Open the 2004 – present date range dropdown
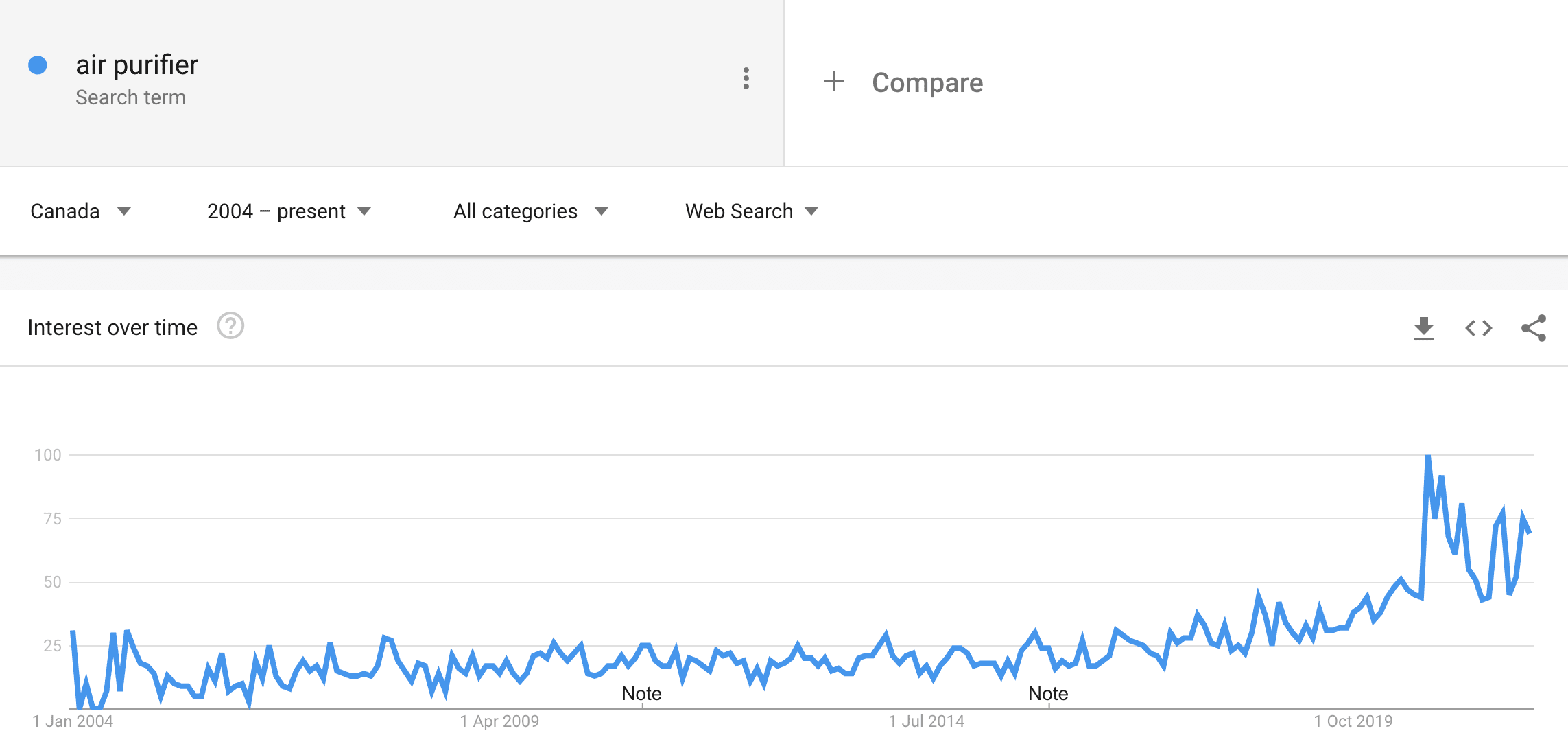1568x744 pixels. click(289, 211)
